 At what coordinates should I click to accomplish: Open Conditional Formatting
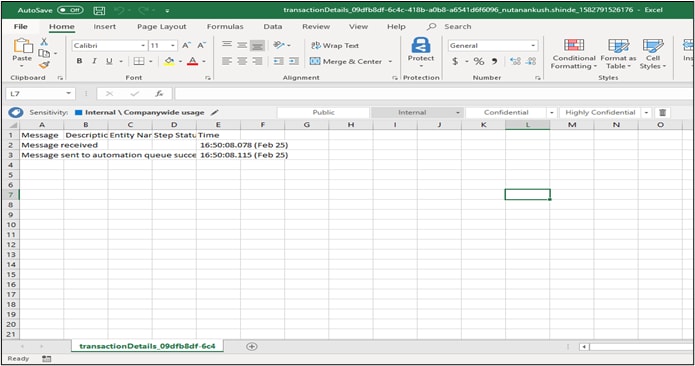pyautogui.click(x=574, y=54)
